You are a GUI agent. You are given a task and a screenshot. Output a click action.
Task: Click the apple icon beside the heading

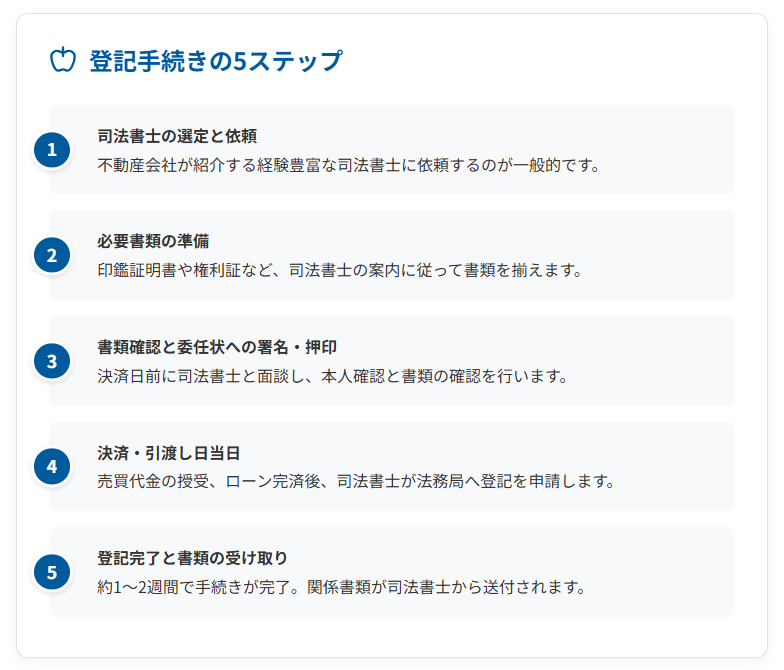tap(62, 60)
